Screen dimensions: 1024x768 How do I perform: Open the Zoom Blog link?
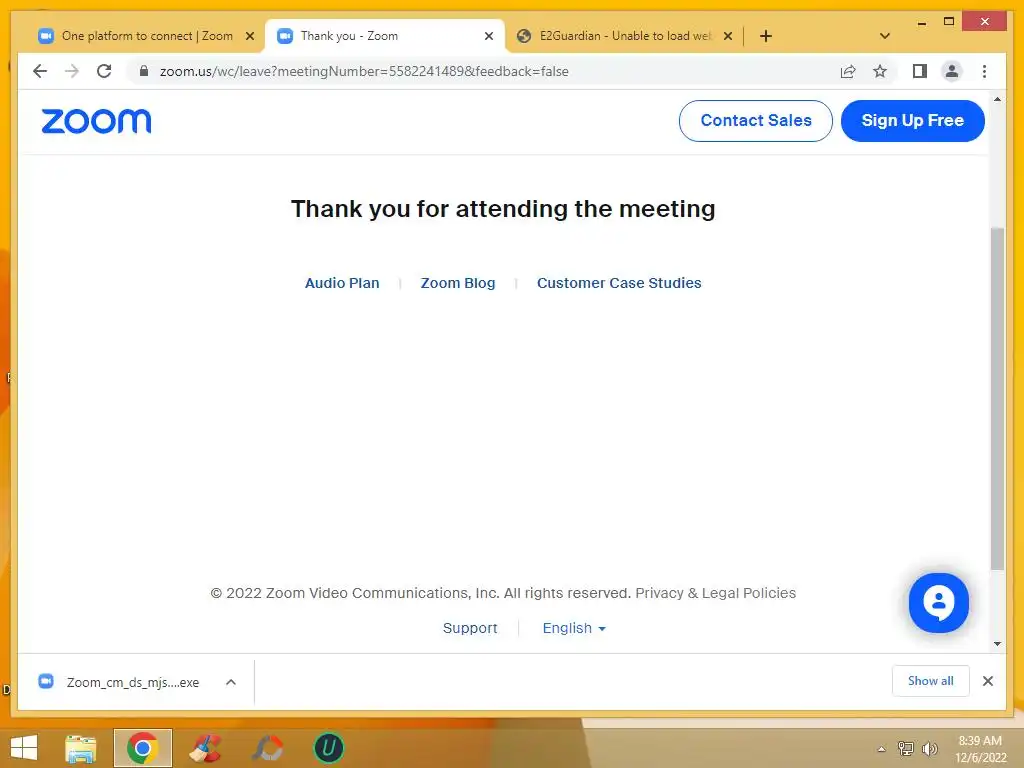tap(458, 283)
